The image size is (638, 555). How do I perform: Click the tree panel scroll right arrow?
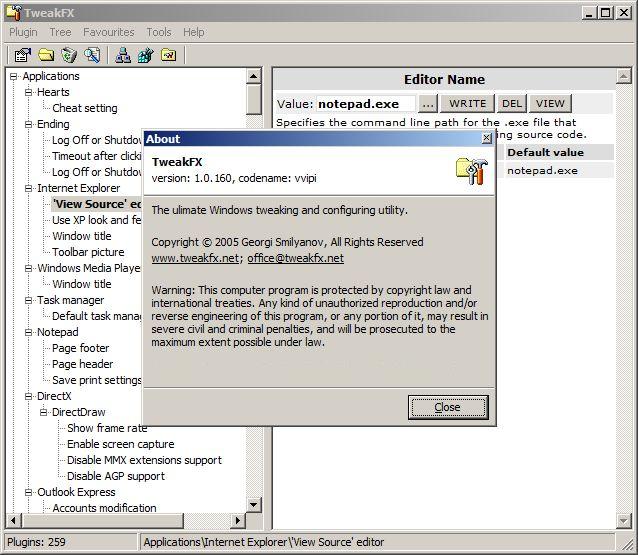point(238,520)
